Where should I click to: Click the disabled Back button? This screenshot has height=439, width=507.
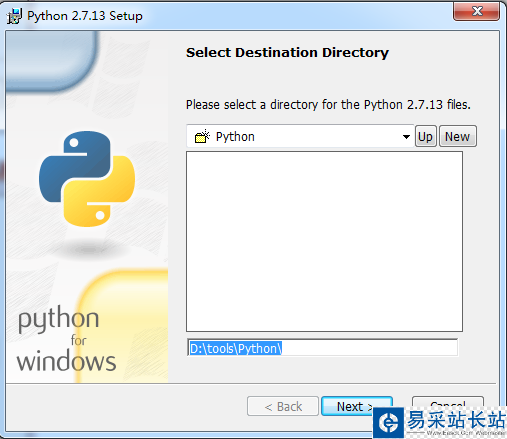click(283, 406)
